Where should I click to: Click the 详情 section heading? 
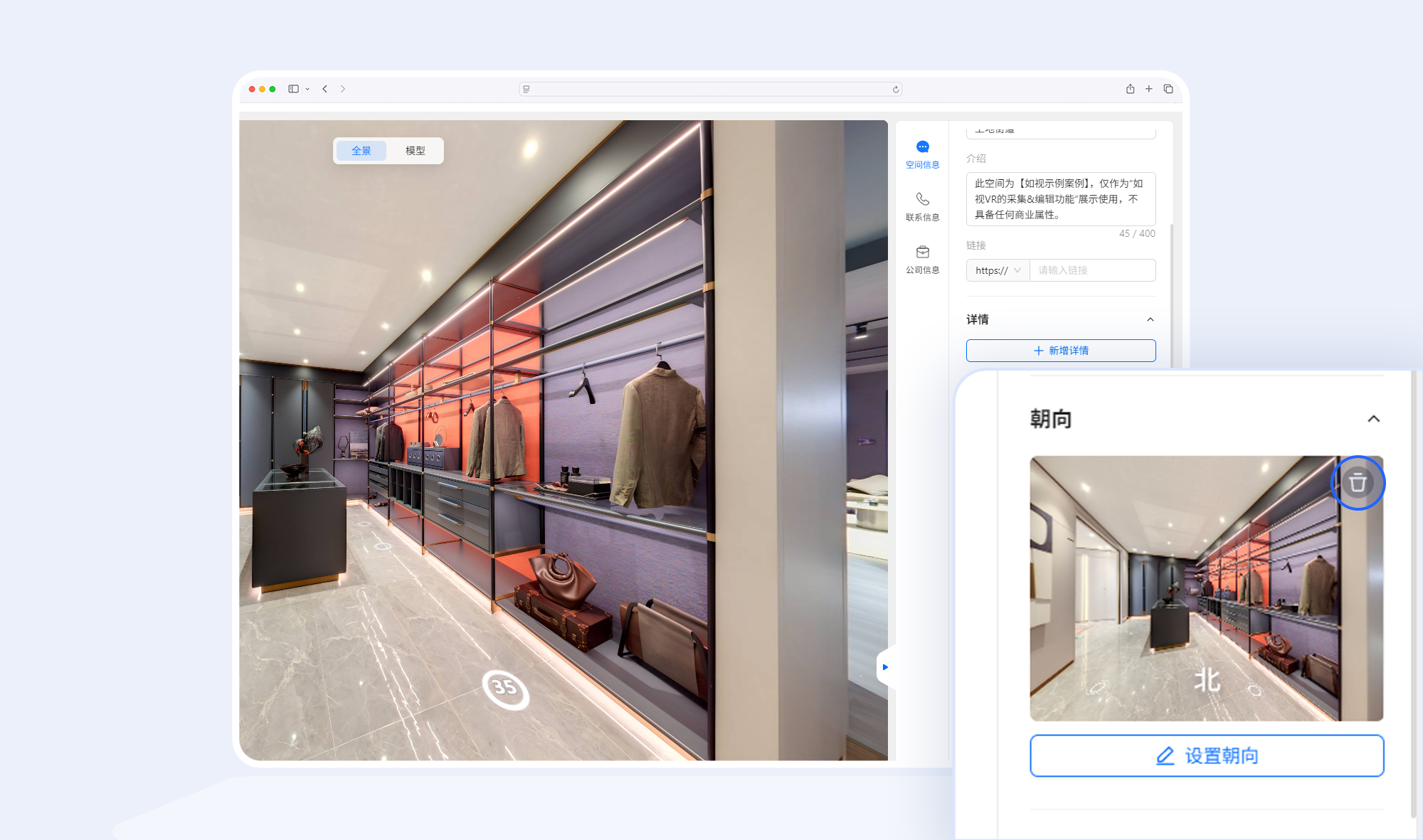pos(978,319)
